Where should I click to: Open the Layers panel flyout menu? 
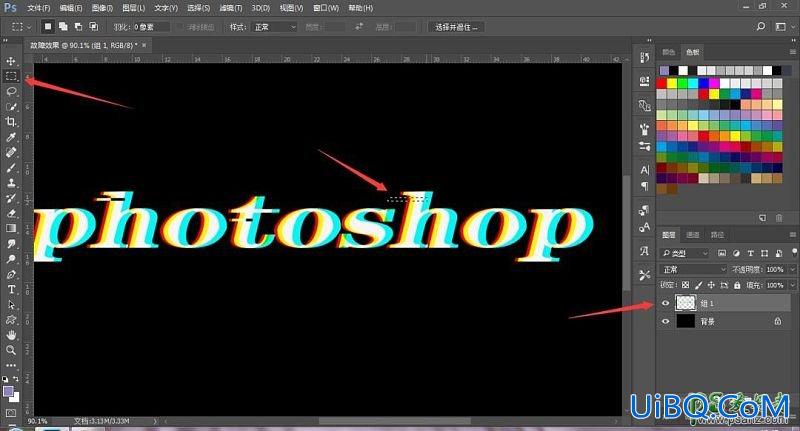tap(793, 235)
